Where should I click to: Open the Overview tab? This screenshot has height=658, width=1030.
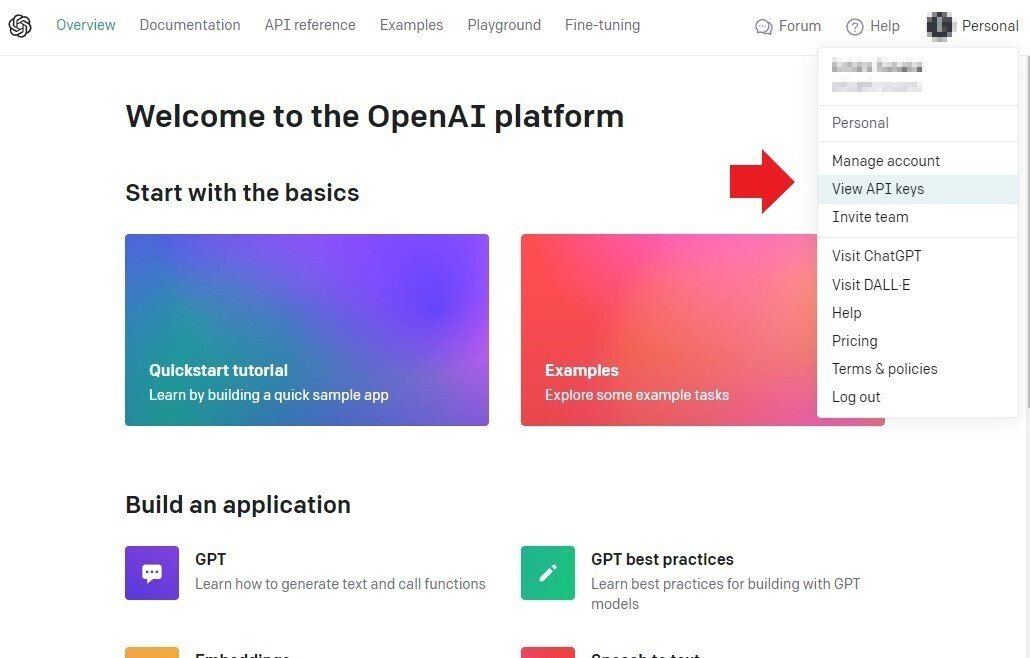tap(85, 25)
